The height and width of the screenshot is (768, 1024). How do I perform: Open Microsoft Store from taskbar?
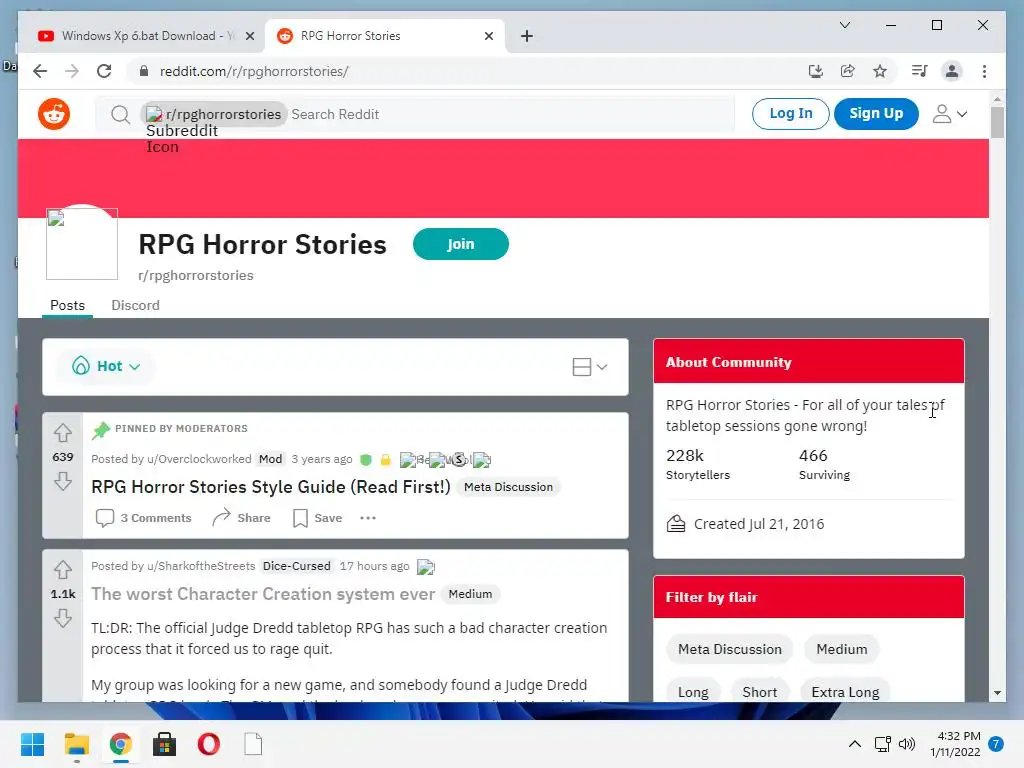(164, 744)
